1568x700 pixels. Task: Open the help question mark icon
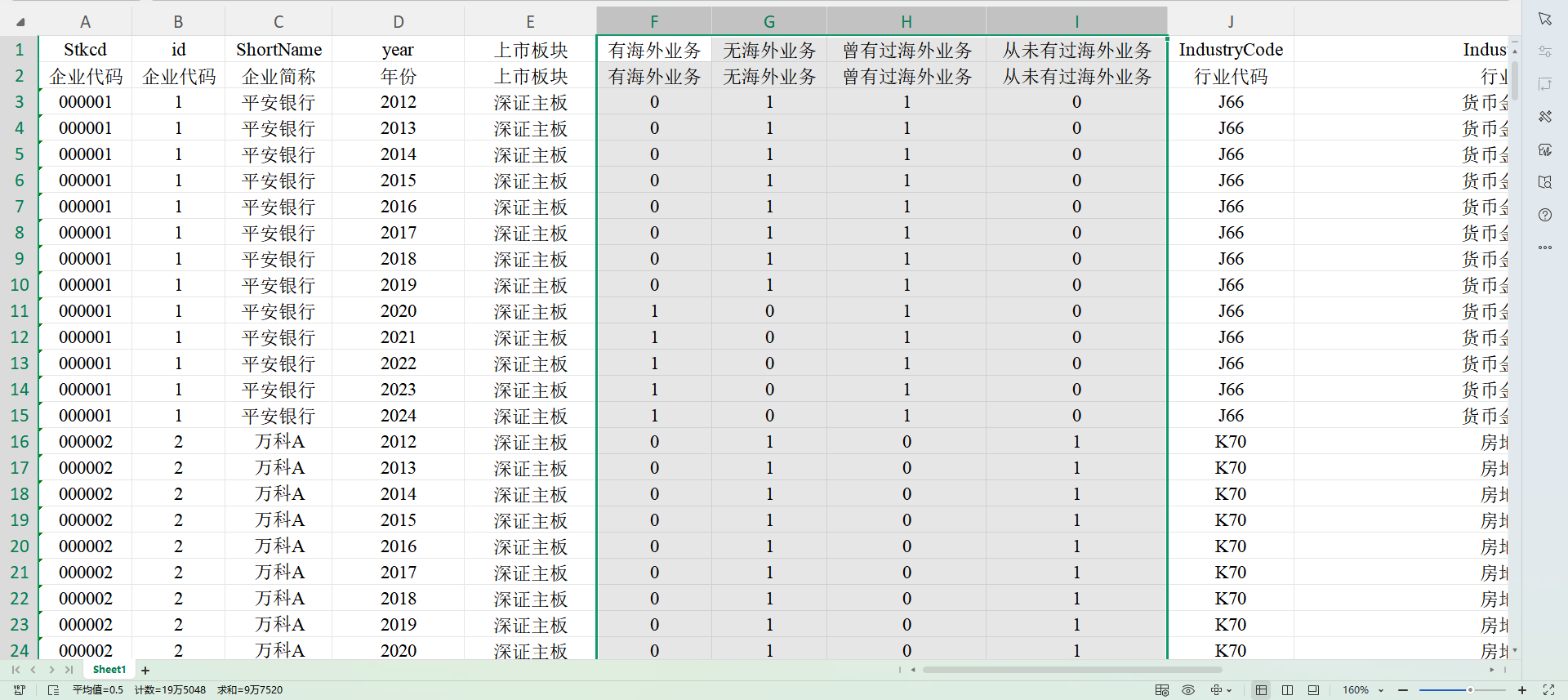pos(1544,215)
